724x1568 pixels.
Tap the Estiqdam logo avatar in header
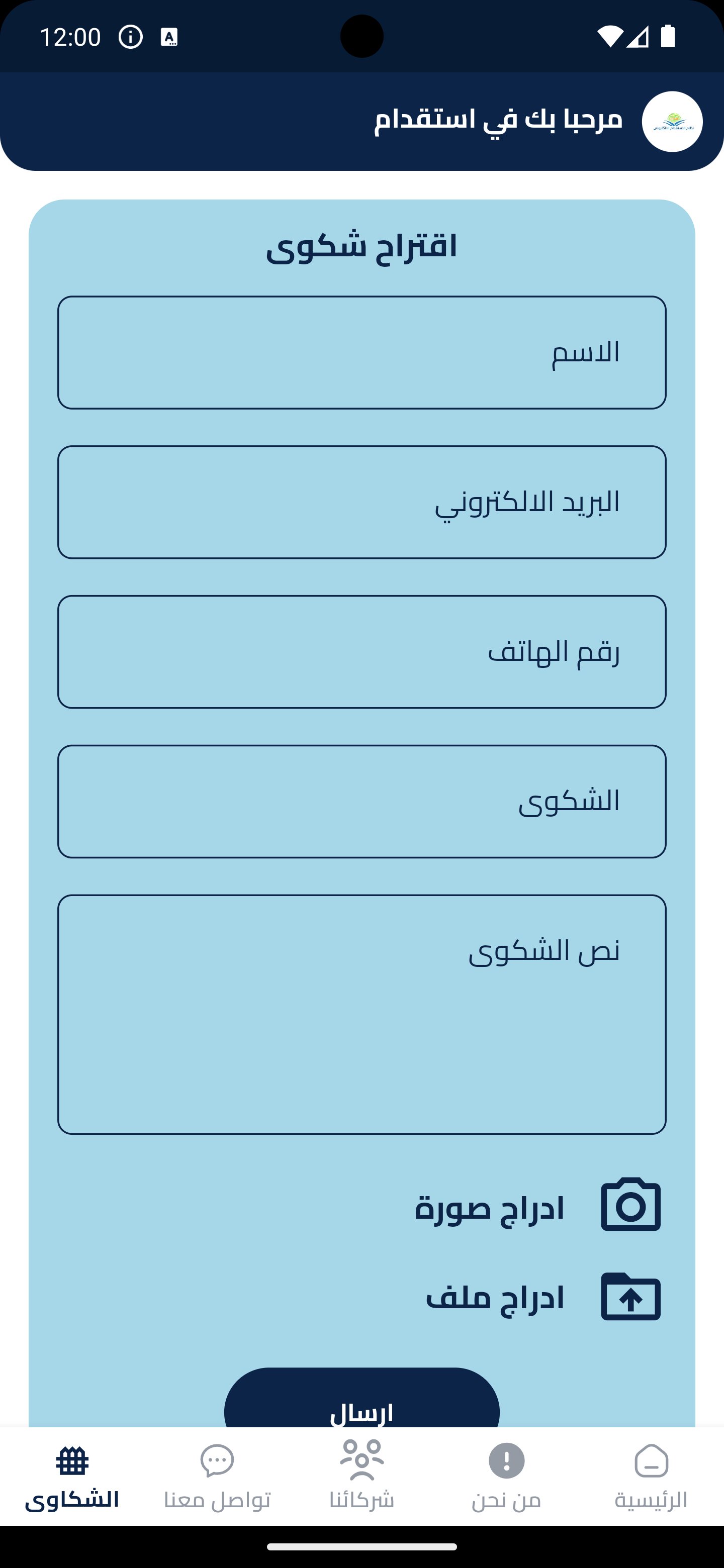tap(672, 122)
